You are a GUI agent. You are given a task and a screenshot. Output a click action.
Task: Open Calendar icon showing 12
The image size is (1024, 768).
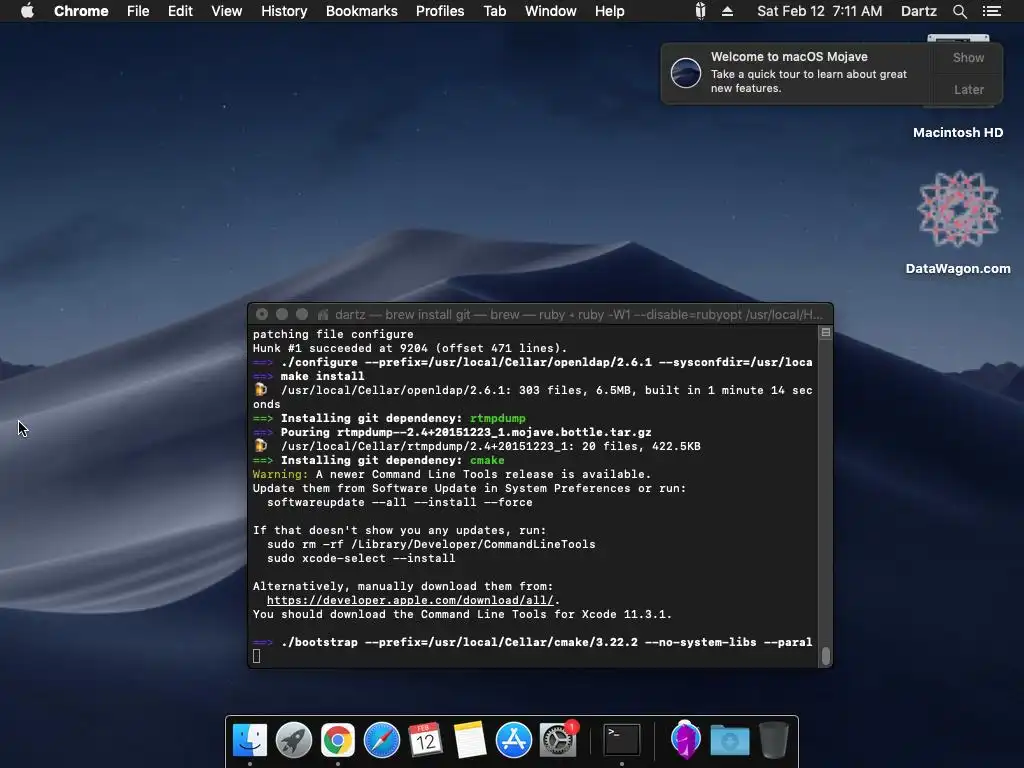(x=426, y=741)
